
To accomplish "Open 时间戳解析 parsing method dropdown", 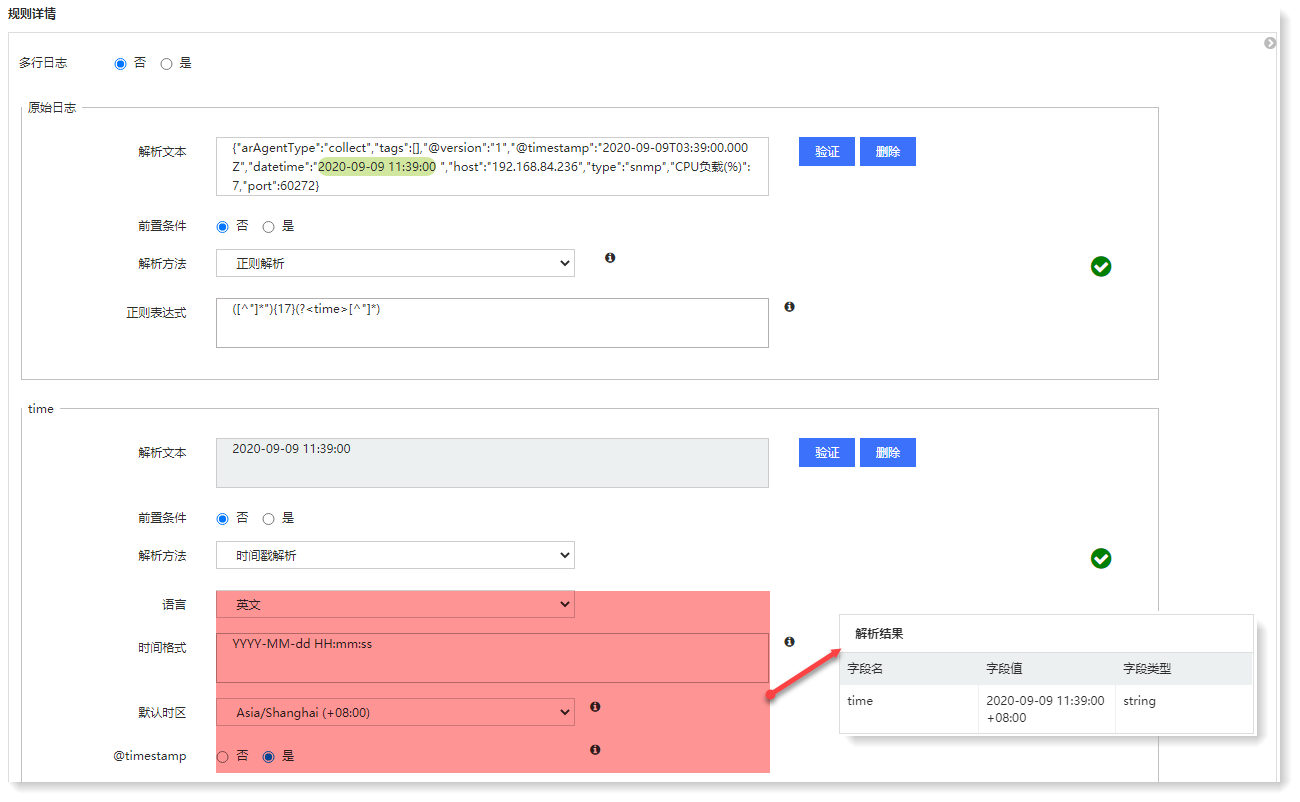I will click(x=395, y=555).
